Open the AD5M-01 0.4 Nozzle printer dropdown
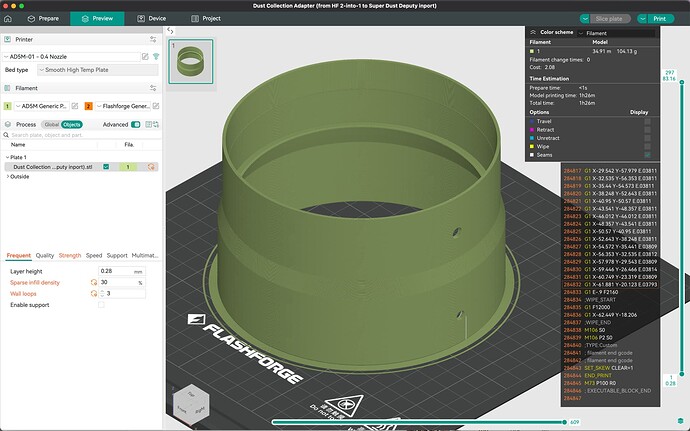Viewport: 690px width, 431px height. point(71,57)
